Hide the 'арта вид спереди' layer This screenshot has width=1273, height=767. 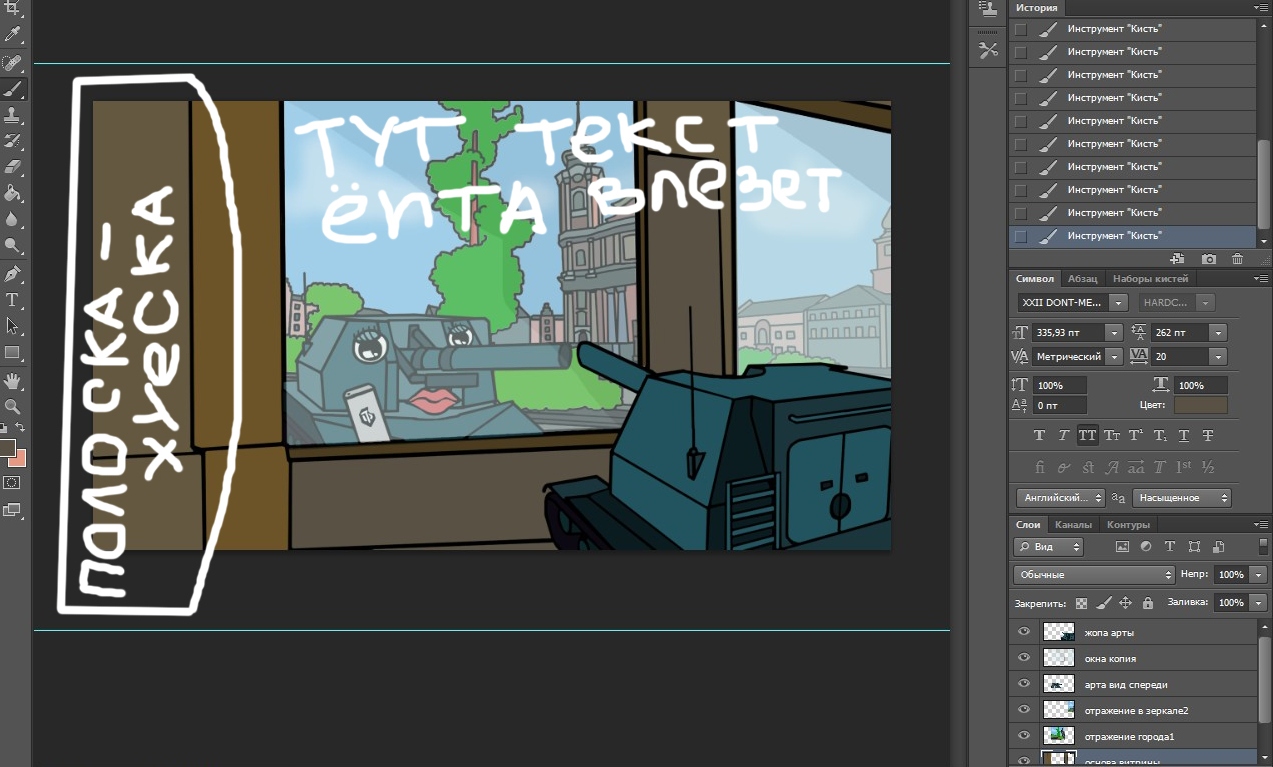click(x=1023, y=684)
